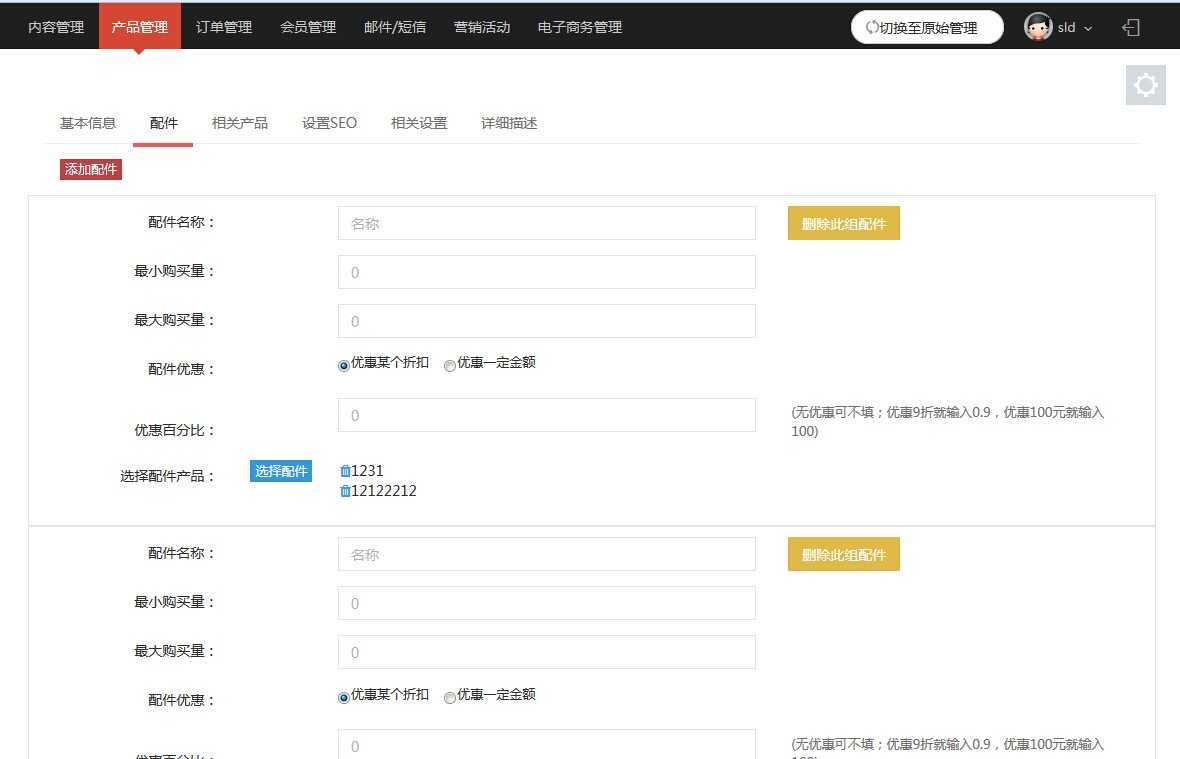Click 删除此组配件 in first group

(x=844, y=223)
